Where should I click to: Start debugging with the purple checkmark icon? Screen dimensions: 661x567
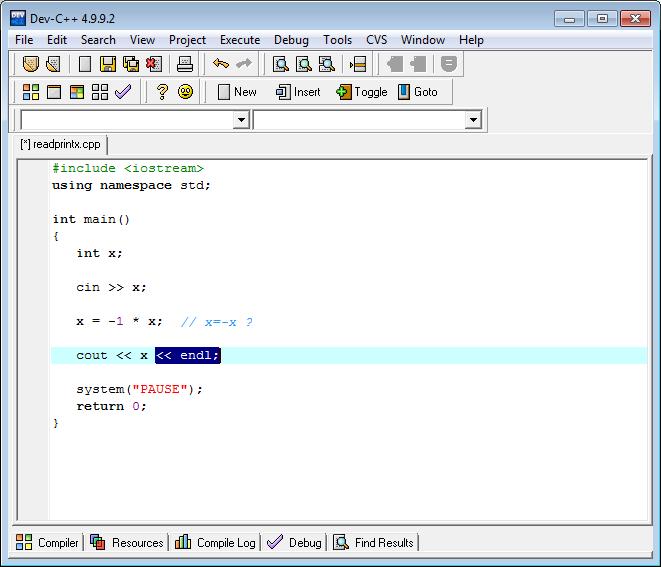(123, 91)
